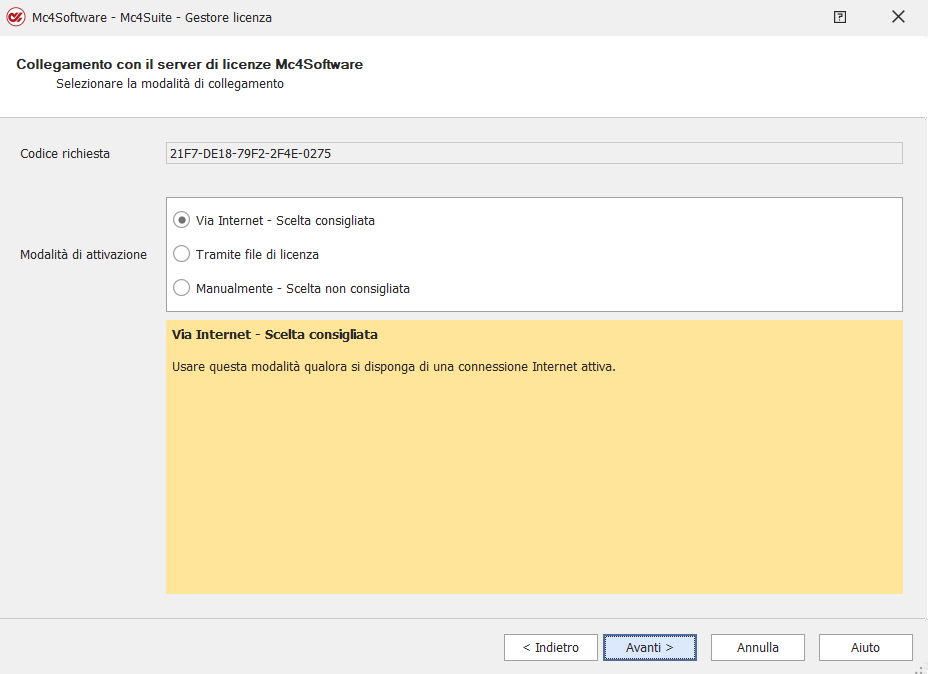
Task: Click the bold heading inside yellow panel
Action: (x=274, y=334)
